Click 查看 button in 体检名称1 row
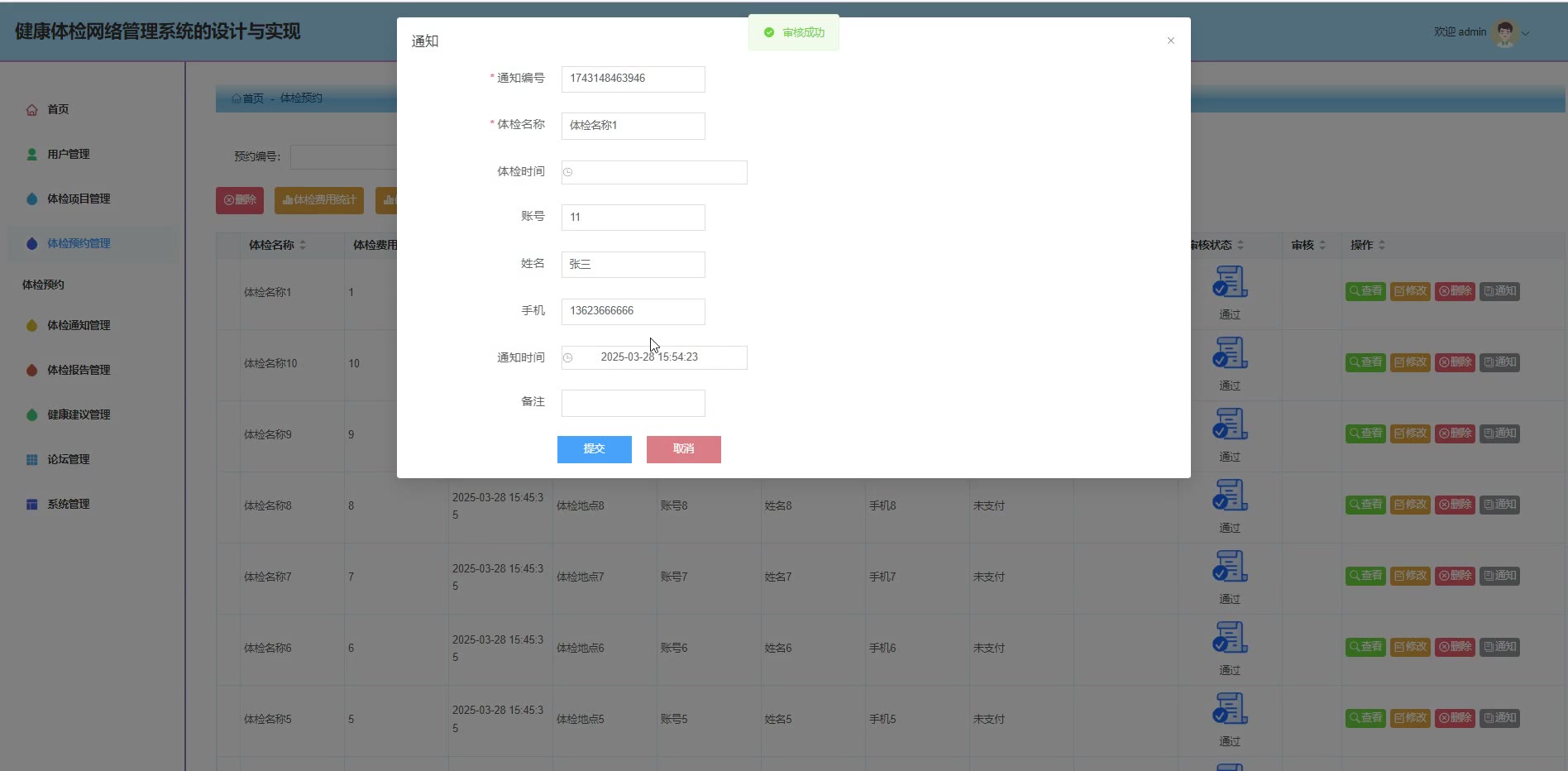Viewport: 1568px width, 771px height. (x=1365, y=291)
